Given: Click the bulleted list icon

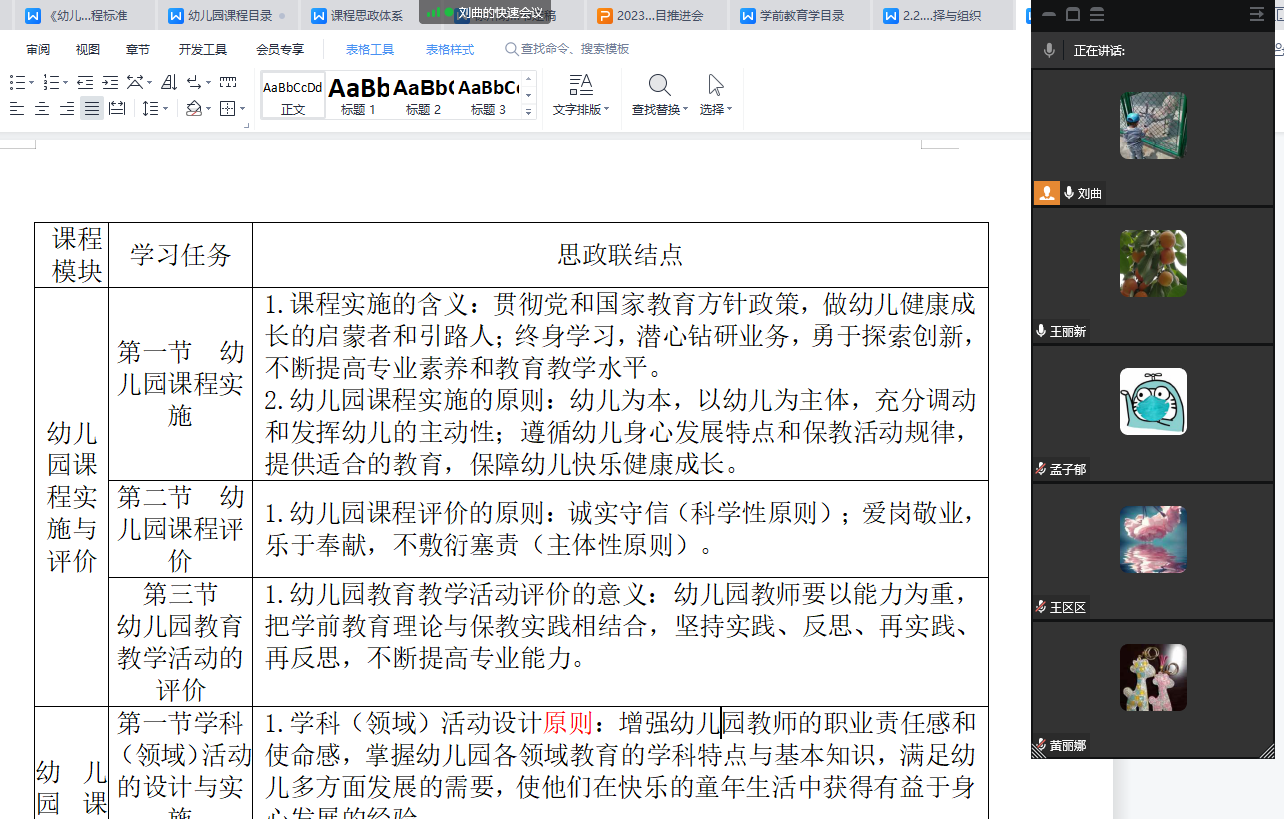Looking at the screenshot, I should [17, 83].
